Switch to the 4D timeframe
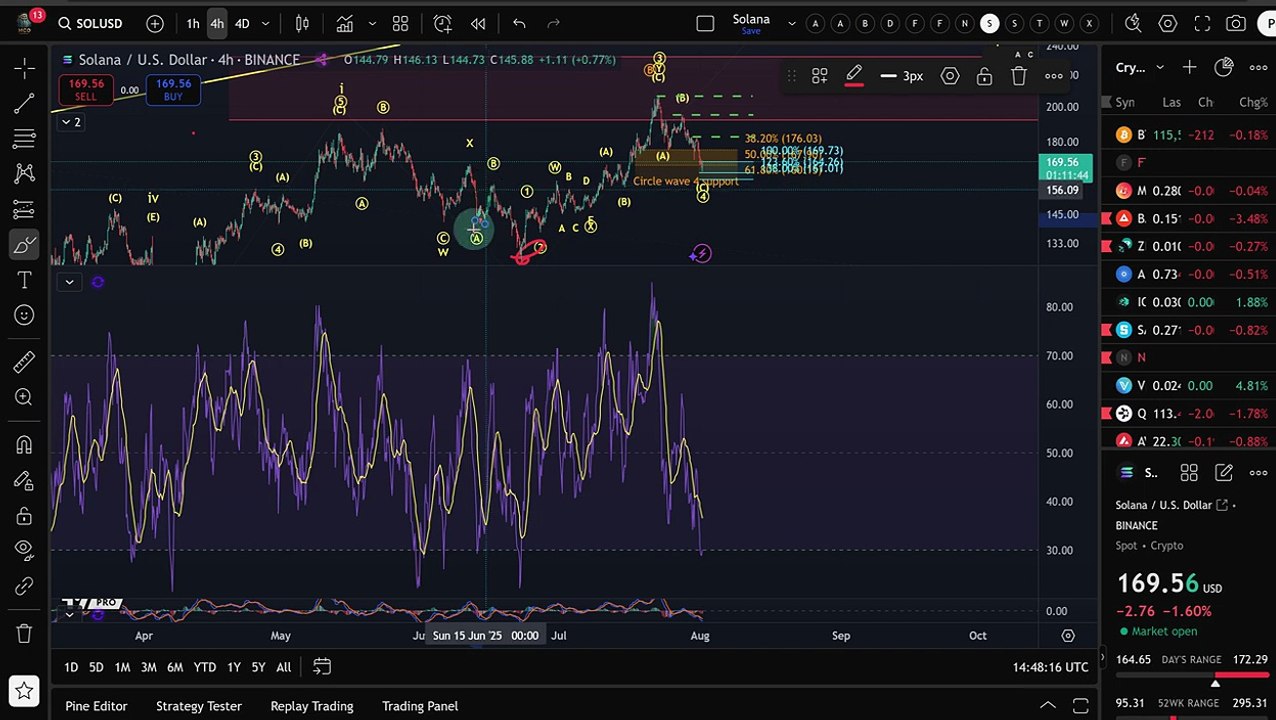Viewport: 1276px width, 720px height. 242,23
